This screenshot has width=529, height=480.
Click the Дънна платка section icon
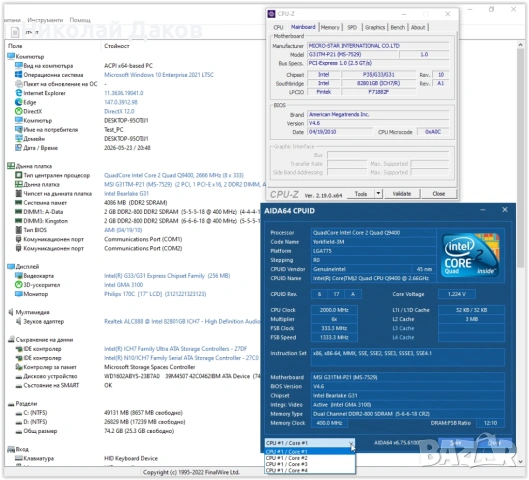[11, 166]
